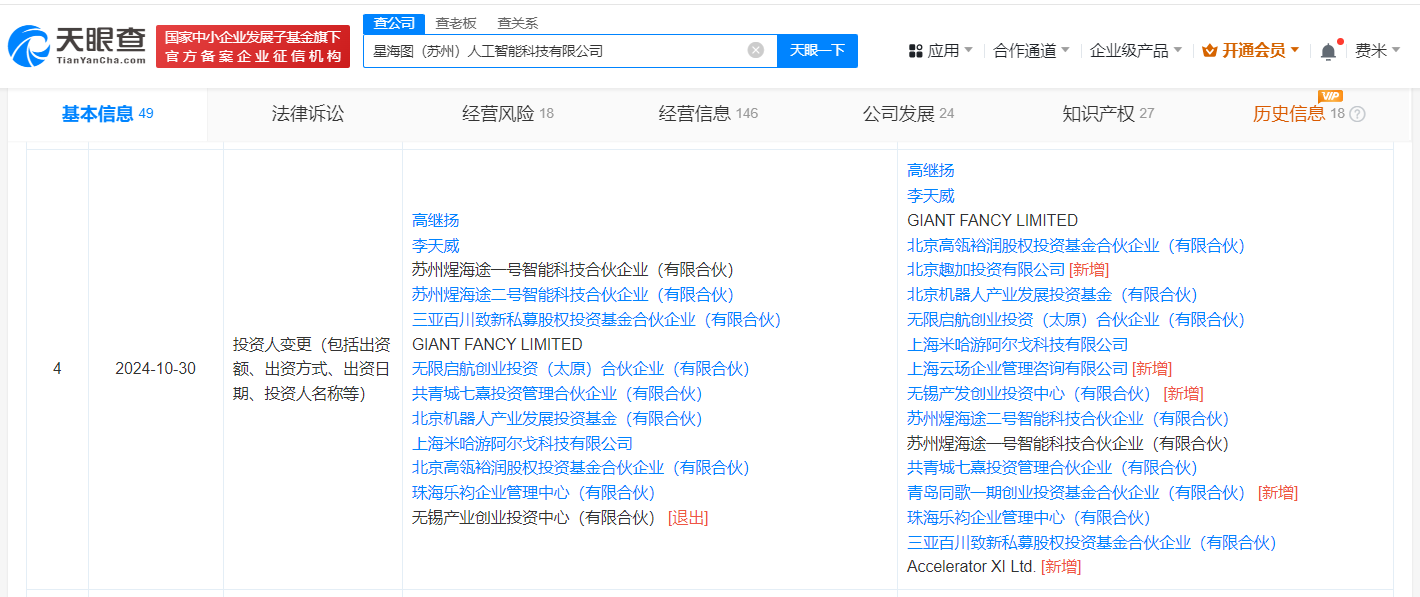Open 李天威 link in before-change column

(x=436, y=246)
